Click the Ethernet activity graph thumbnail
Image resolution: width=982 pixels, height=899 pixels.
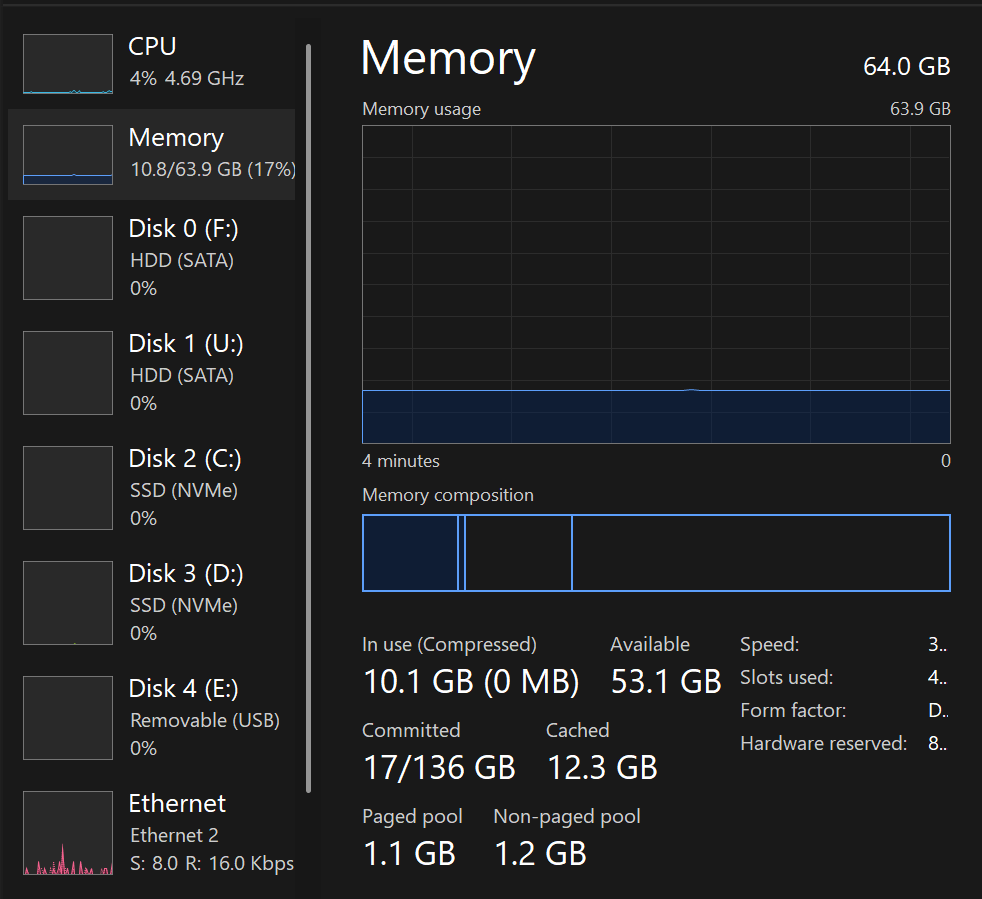click(67, 834)
